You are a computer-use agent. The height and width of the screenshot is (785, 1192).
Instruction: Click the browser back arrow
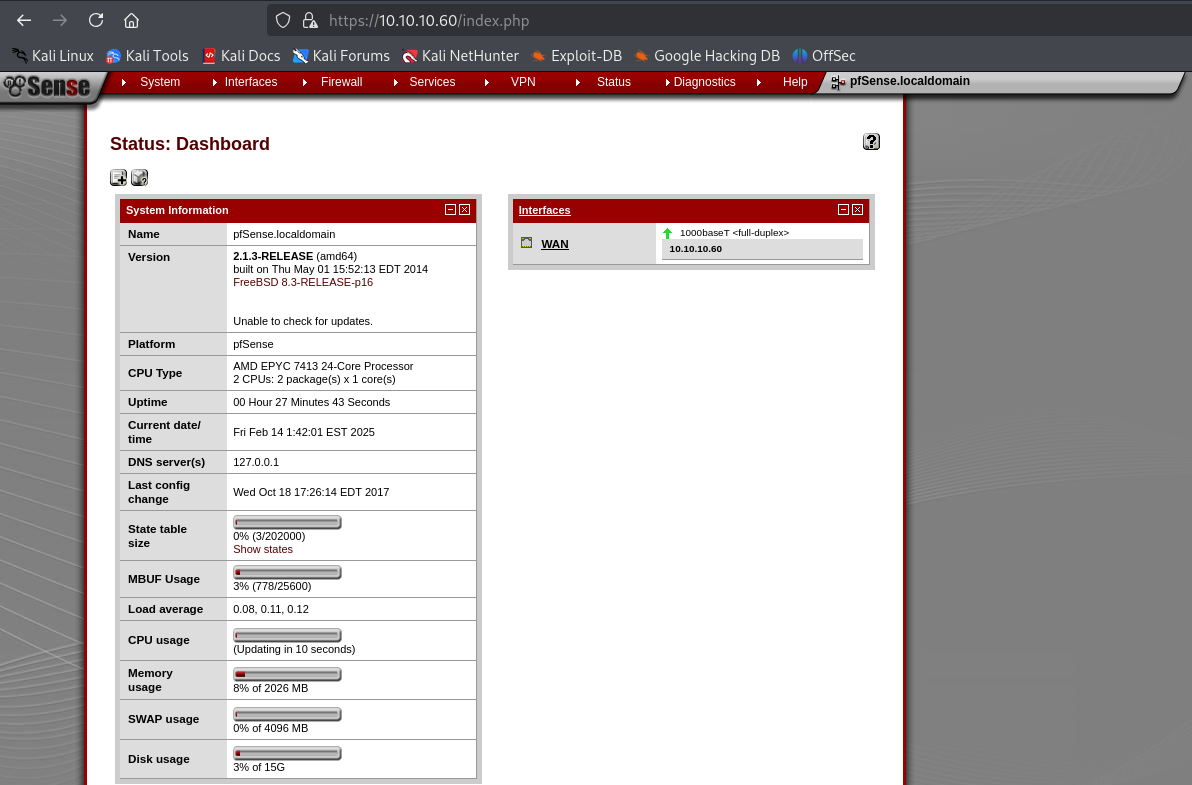click(24, 20)
